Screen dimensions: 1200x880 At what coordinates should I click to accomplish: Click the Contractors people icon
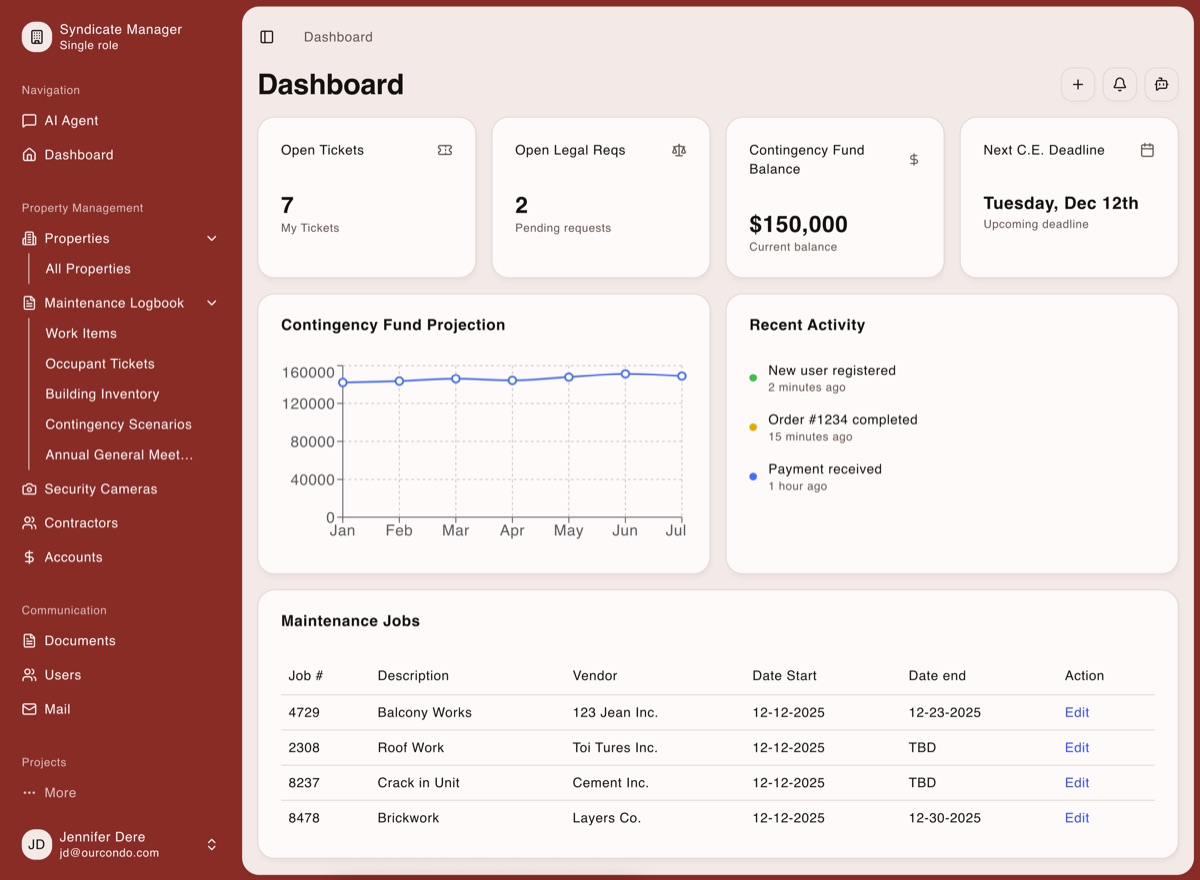pos(29,523)
